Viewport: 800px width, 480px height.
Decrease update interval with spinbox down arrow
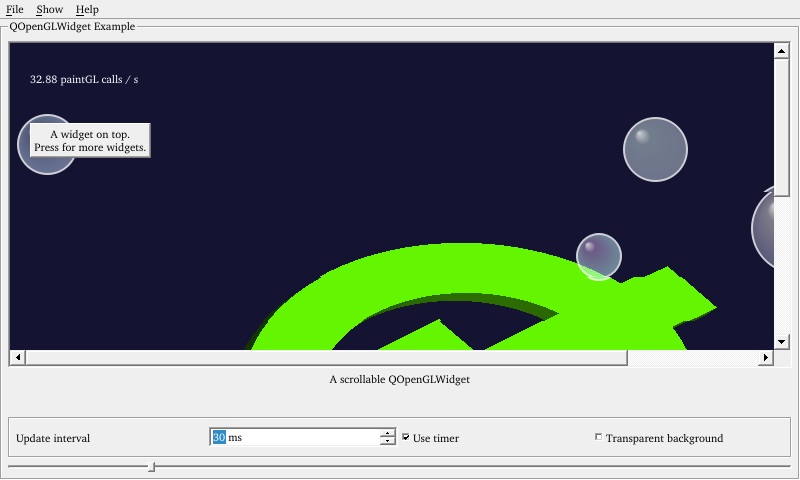click(387, 442)
